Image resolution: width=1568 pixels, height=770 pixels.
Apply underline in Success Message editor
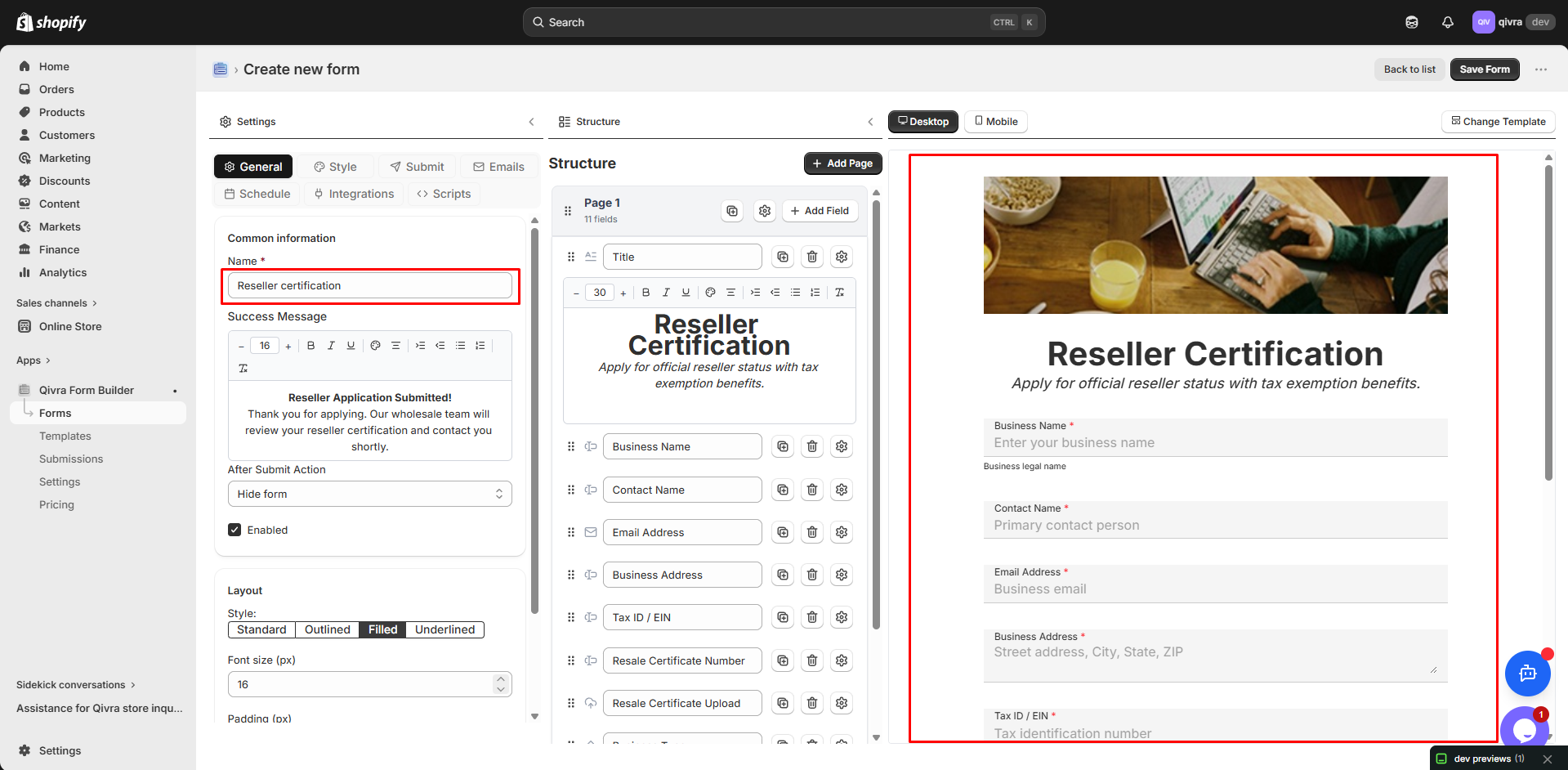tap(351, 346)
